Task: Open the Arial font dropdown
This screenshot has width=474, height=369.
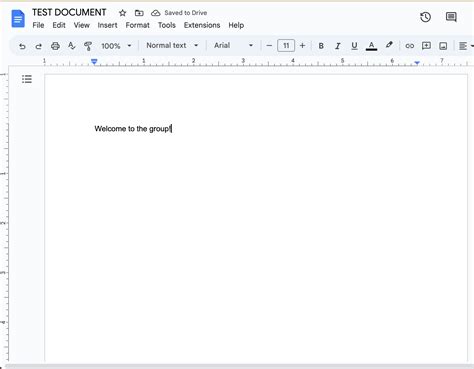Action: coord(233,45)
